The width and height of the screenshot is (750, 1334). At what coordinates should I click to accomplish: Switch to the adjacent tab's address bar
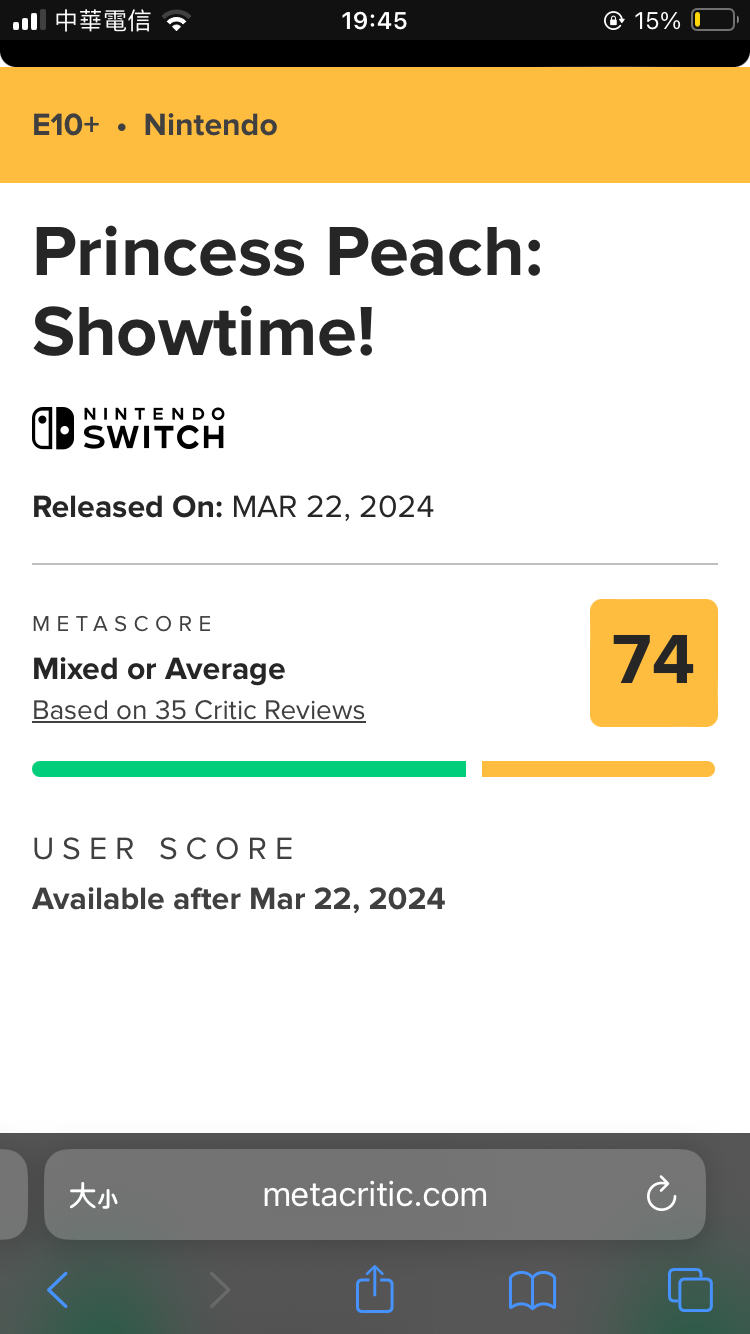click(13, 1195)
